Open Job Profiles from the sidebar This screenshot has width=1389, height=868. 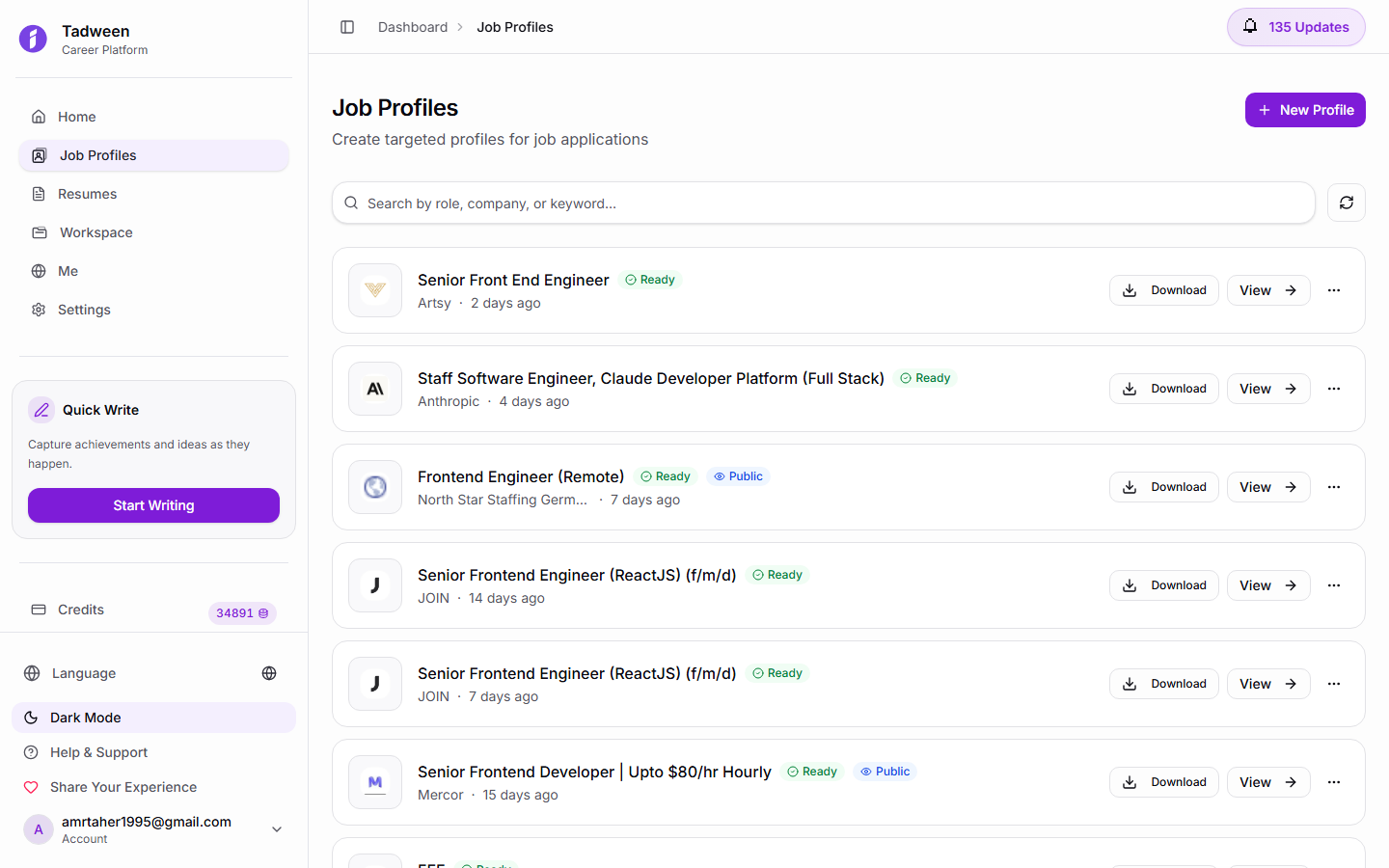tap(97, 155)
